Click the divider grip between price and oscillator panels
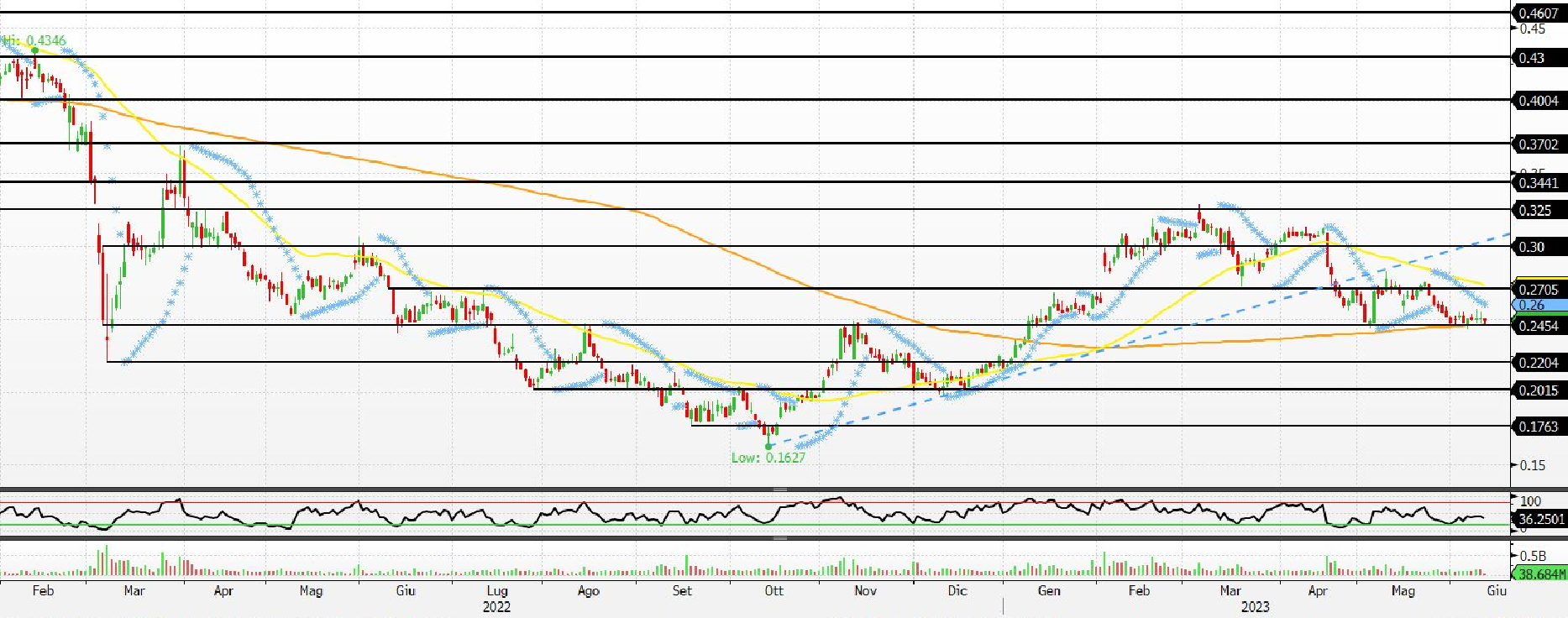Viewport: 1568px width, 618px height. tap(780, 489)
